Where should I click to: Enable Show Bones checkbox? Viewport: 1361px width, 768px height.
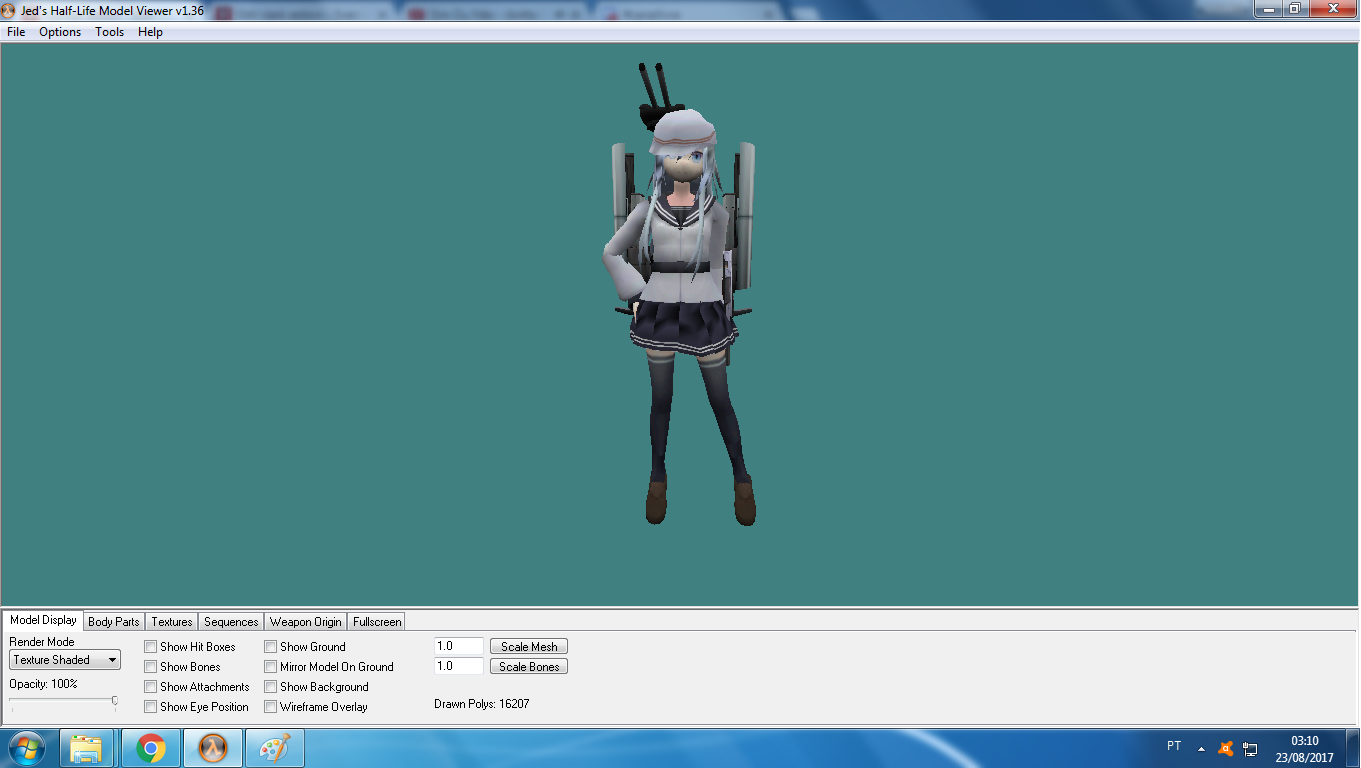coord(151,667)
